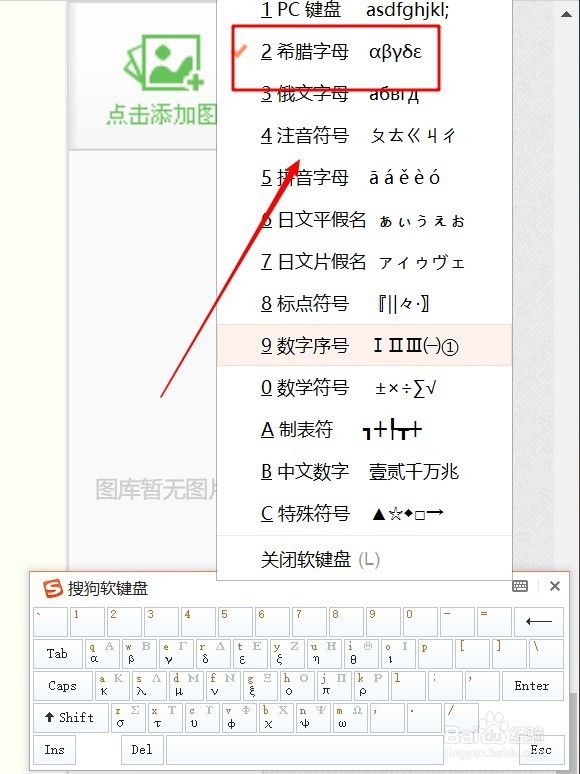Click the w key showing β
Viewport: 580px width, 774px height.
(x=139, y=654)
